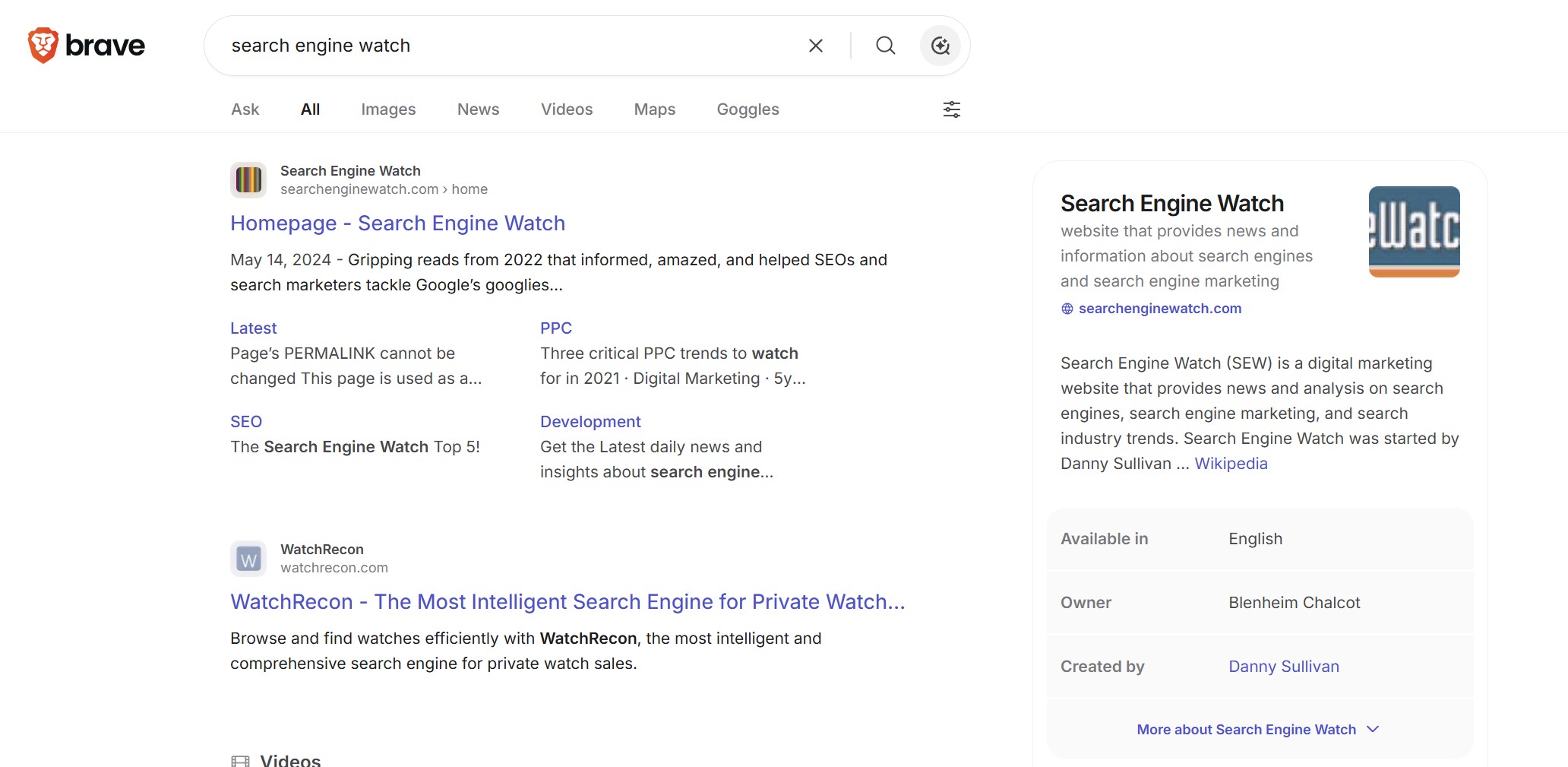1568x767 pixels.
Task: Switch to the Images tab
Action: [388, 109]
